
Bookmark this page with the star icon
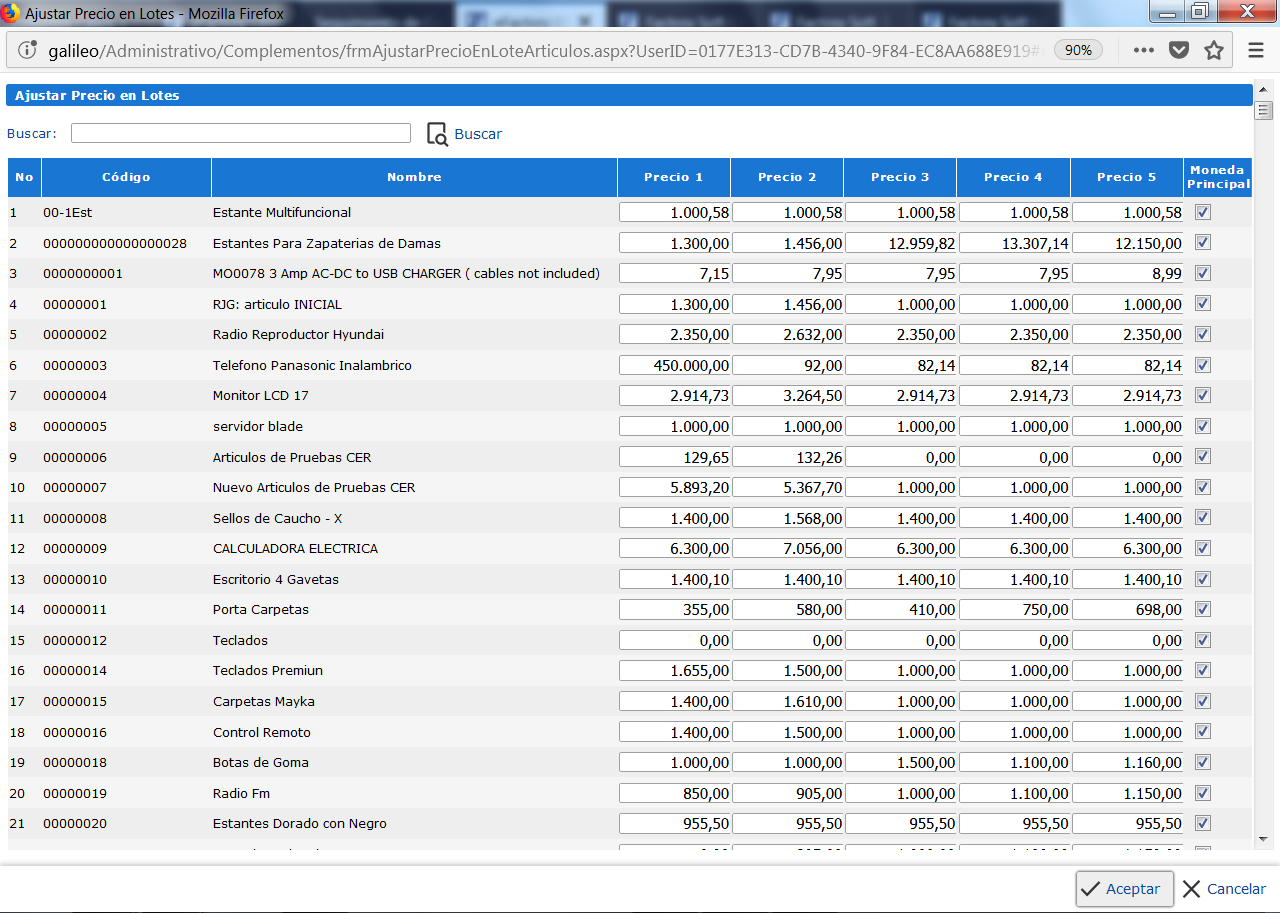[x=1214, y=50]
